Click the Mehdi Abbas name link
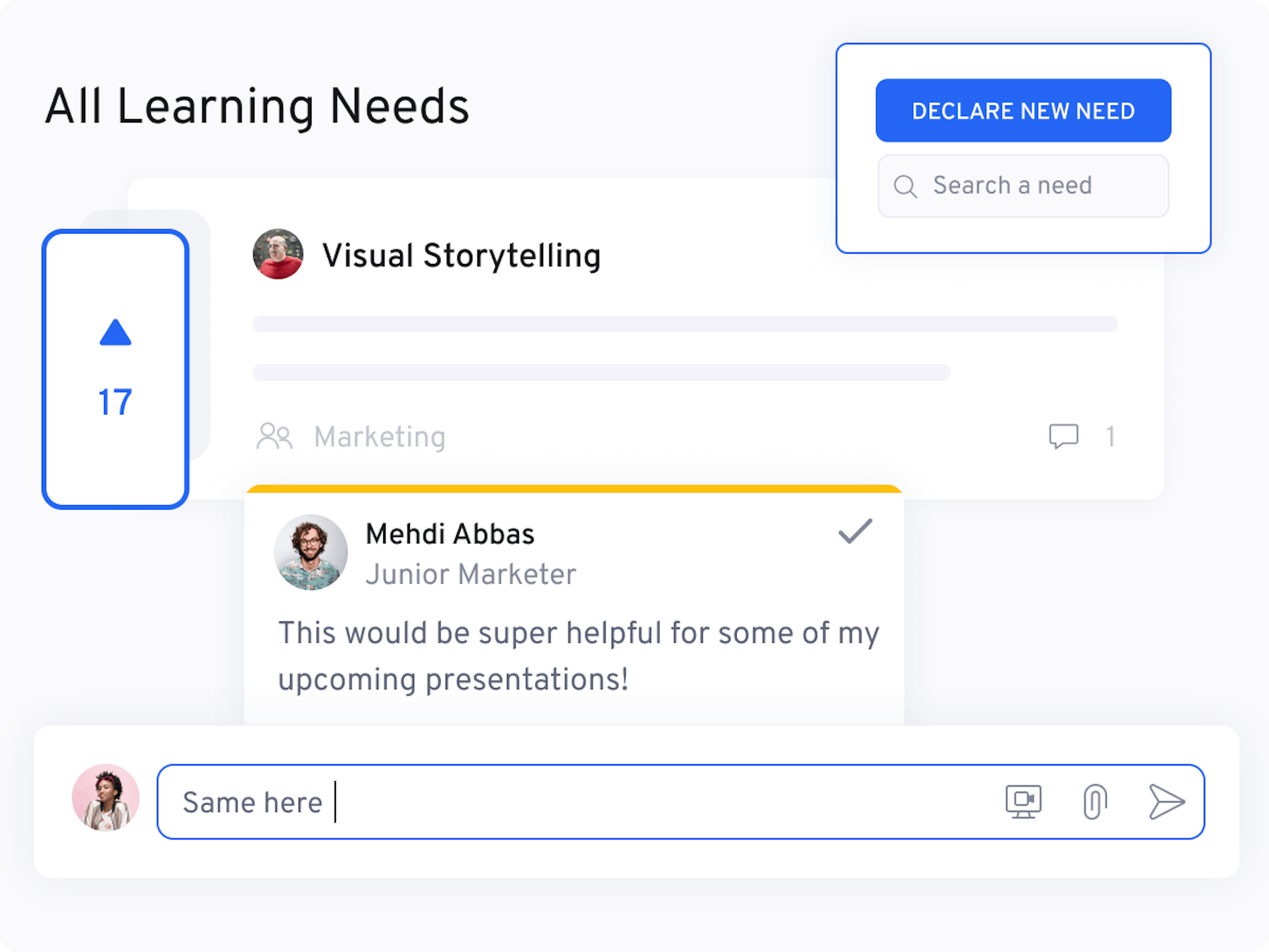The height and width of the screenshot is (952, 1269). tap(450, 533)
